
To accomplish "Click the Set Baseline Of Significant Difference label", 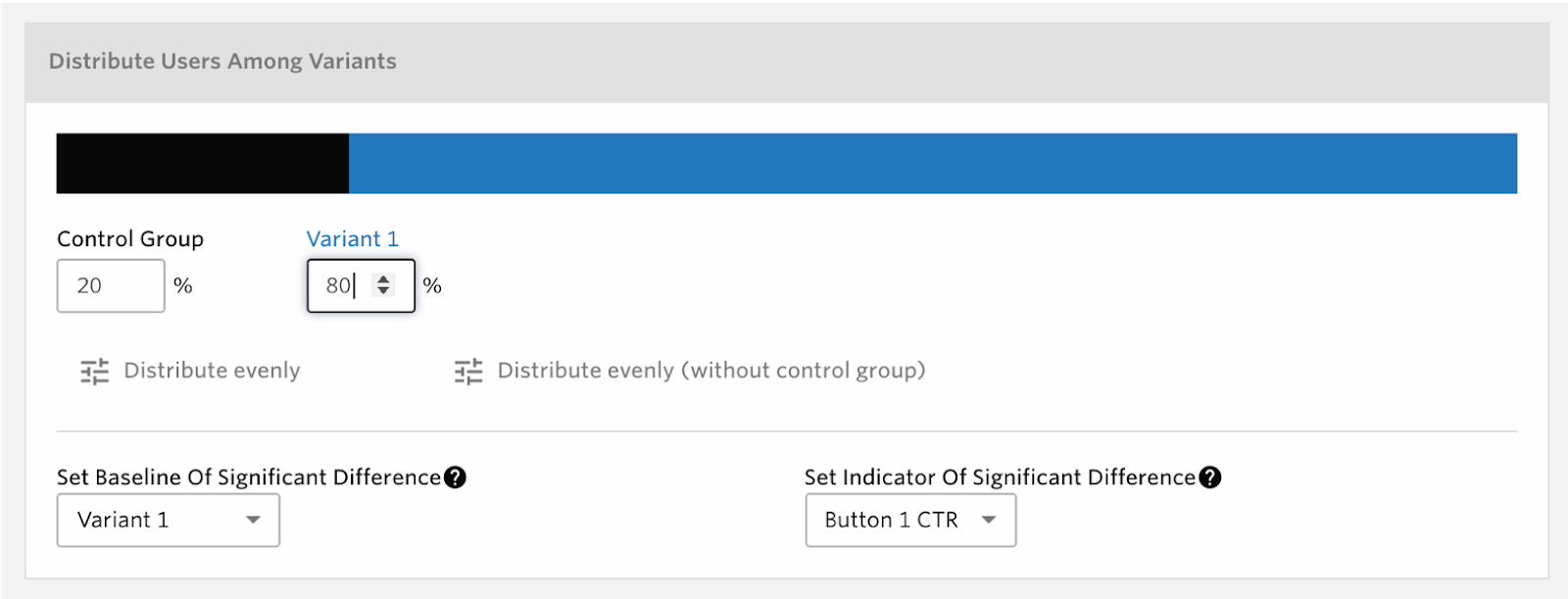I will 249,477.
